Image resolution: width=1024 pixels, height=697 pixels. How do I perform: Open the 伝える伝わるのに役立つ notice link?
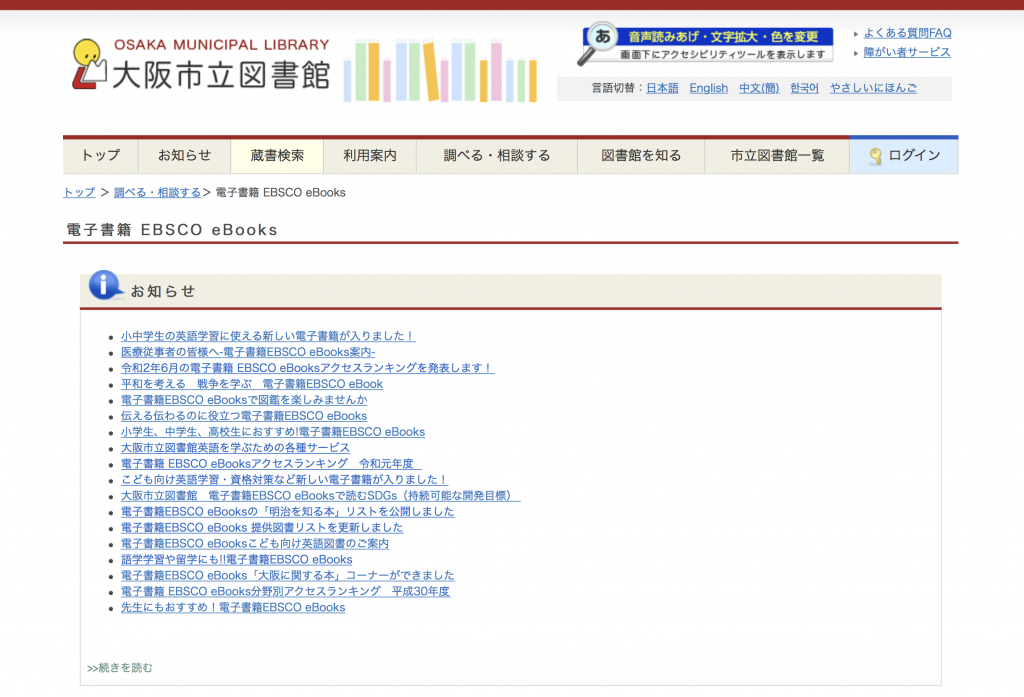pyautogui.click(x=244, y=416)
